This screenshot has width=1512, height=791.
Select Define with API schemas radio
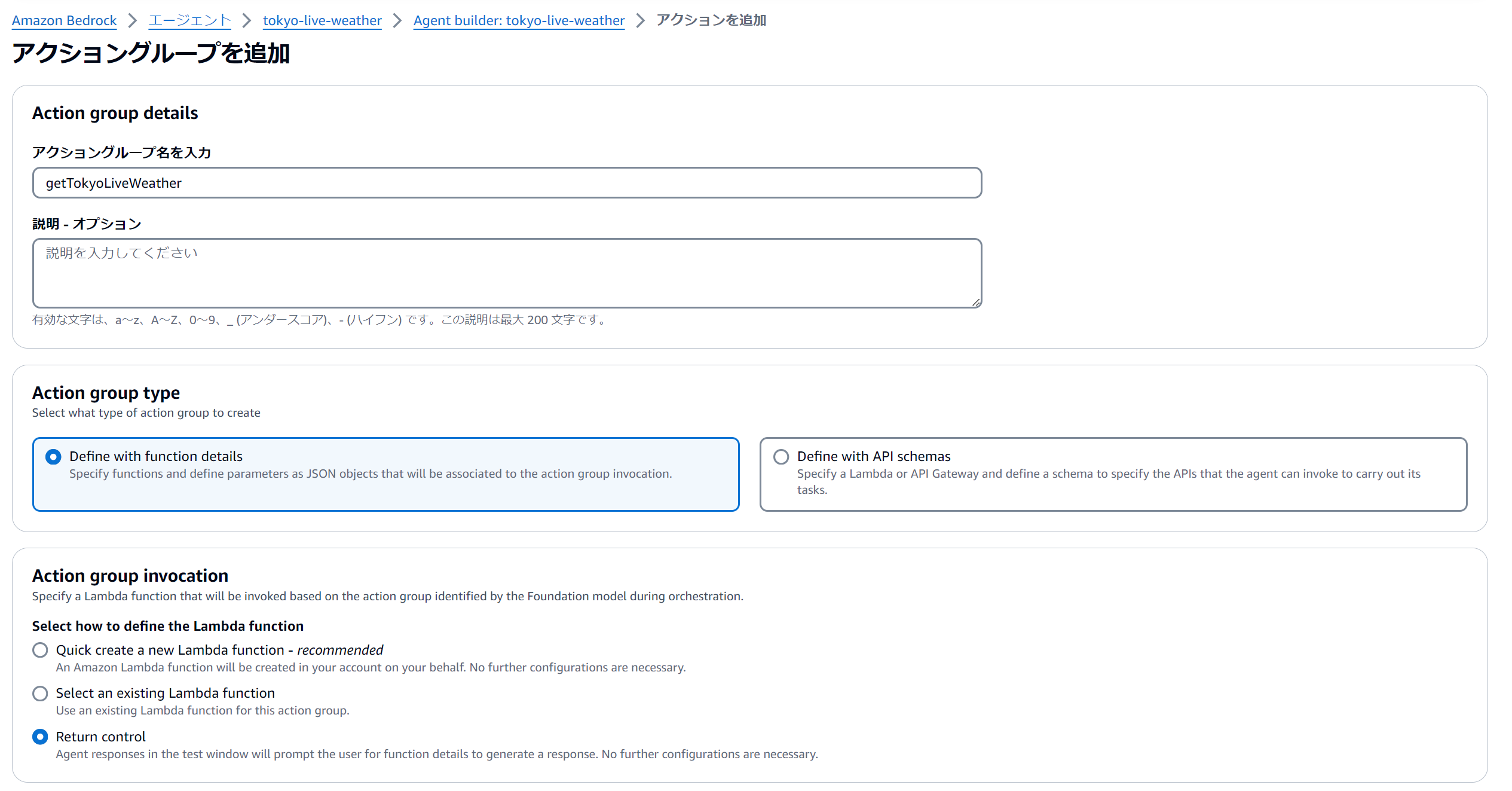[x=781, y=457]
